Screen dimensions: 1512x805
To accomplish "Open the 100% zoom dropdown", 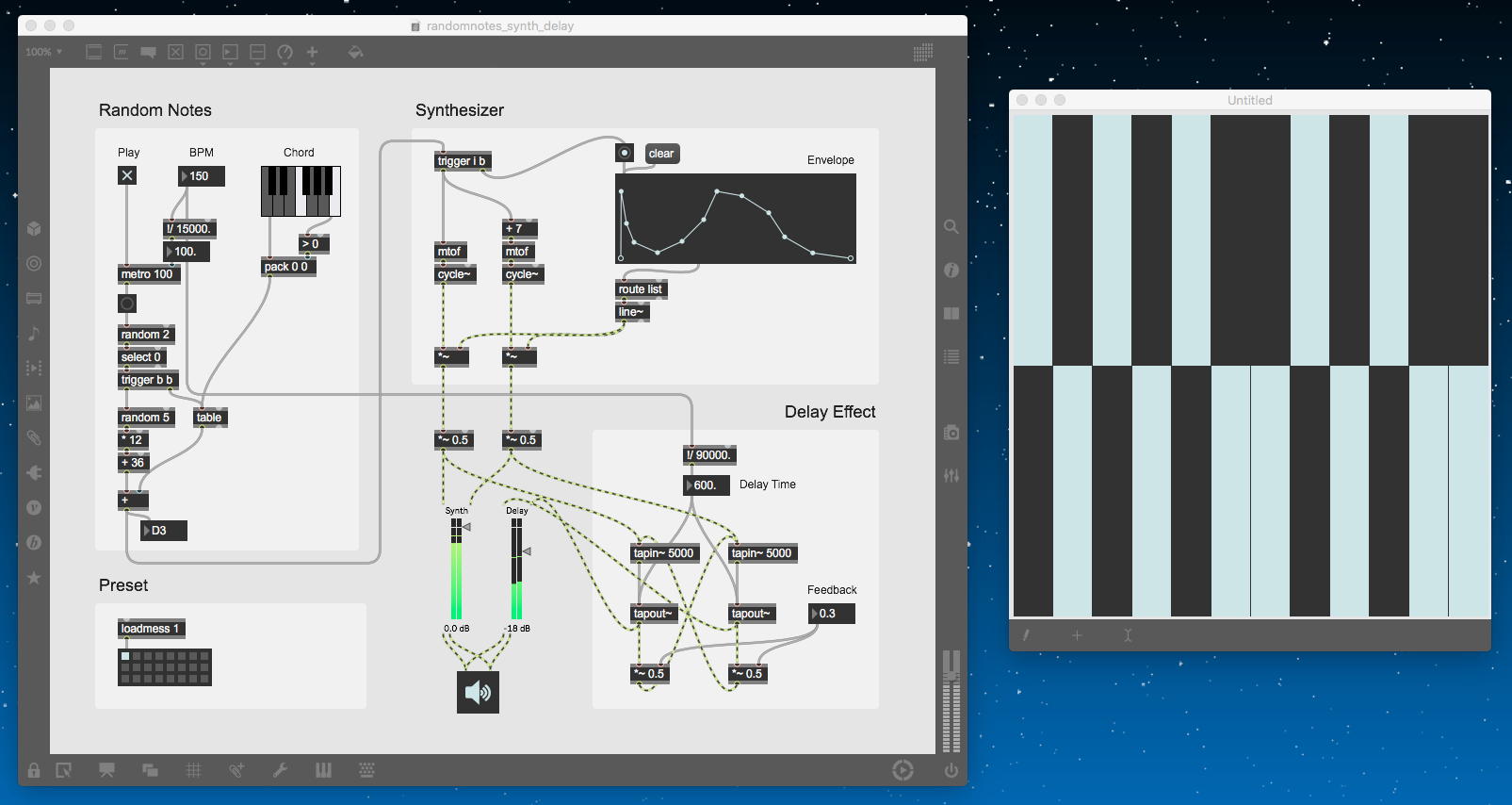I will 43,52.
